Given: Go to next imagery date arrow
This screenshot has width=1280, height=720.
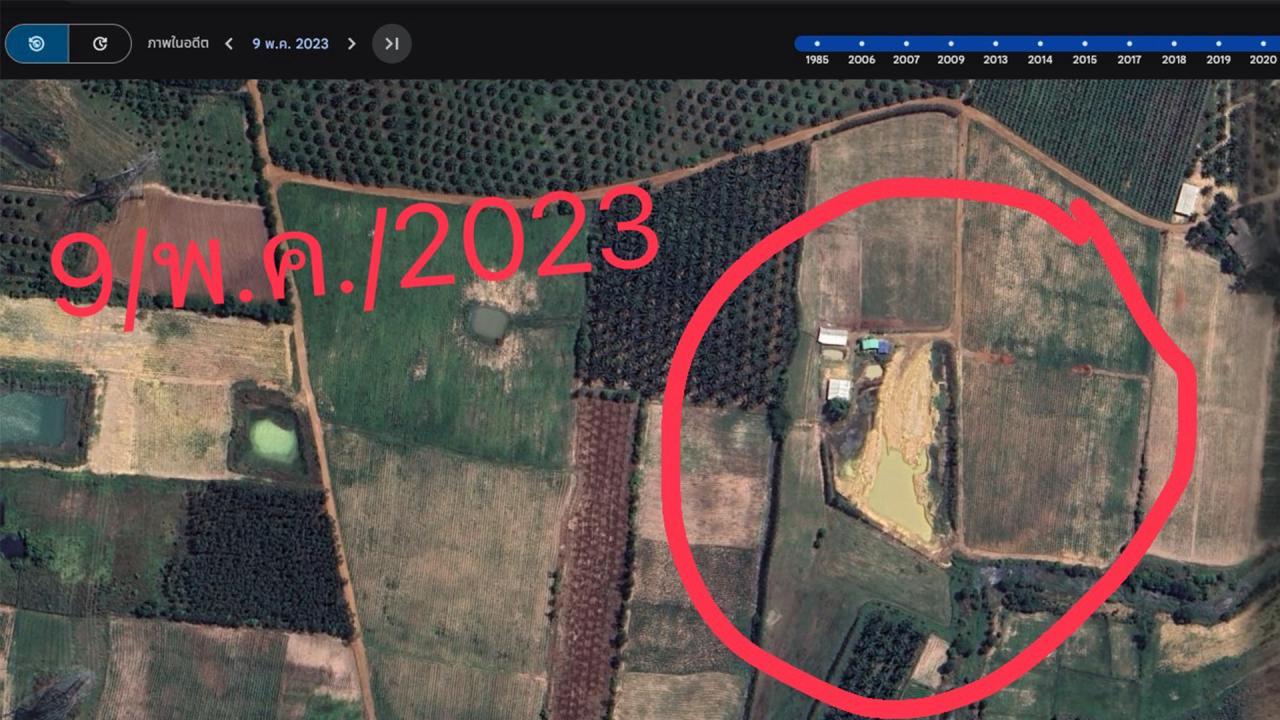Looking at the screenshot, I should click(351, 44).
